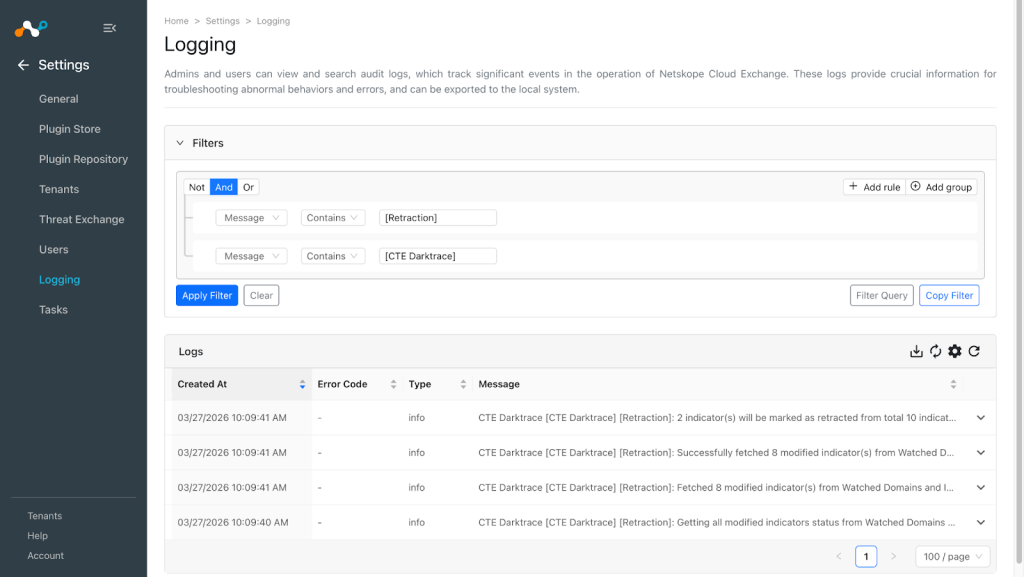Open Tasks in sidebar
Viewport: 1024px width, 577px height.
[54, 309]
